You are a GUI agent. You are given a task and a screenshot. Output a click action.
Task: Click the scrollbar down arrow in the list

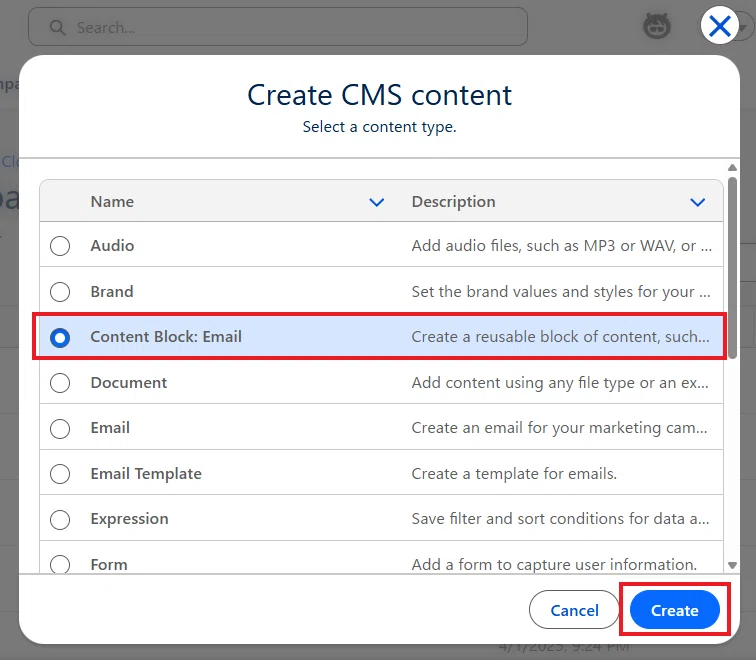tap(732, 565)
